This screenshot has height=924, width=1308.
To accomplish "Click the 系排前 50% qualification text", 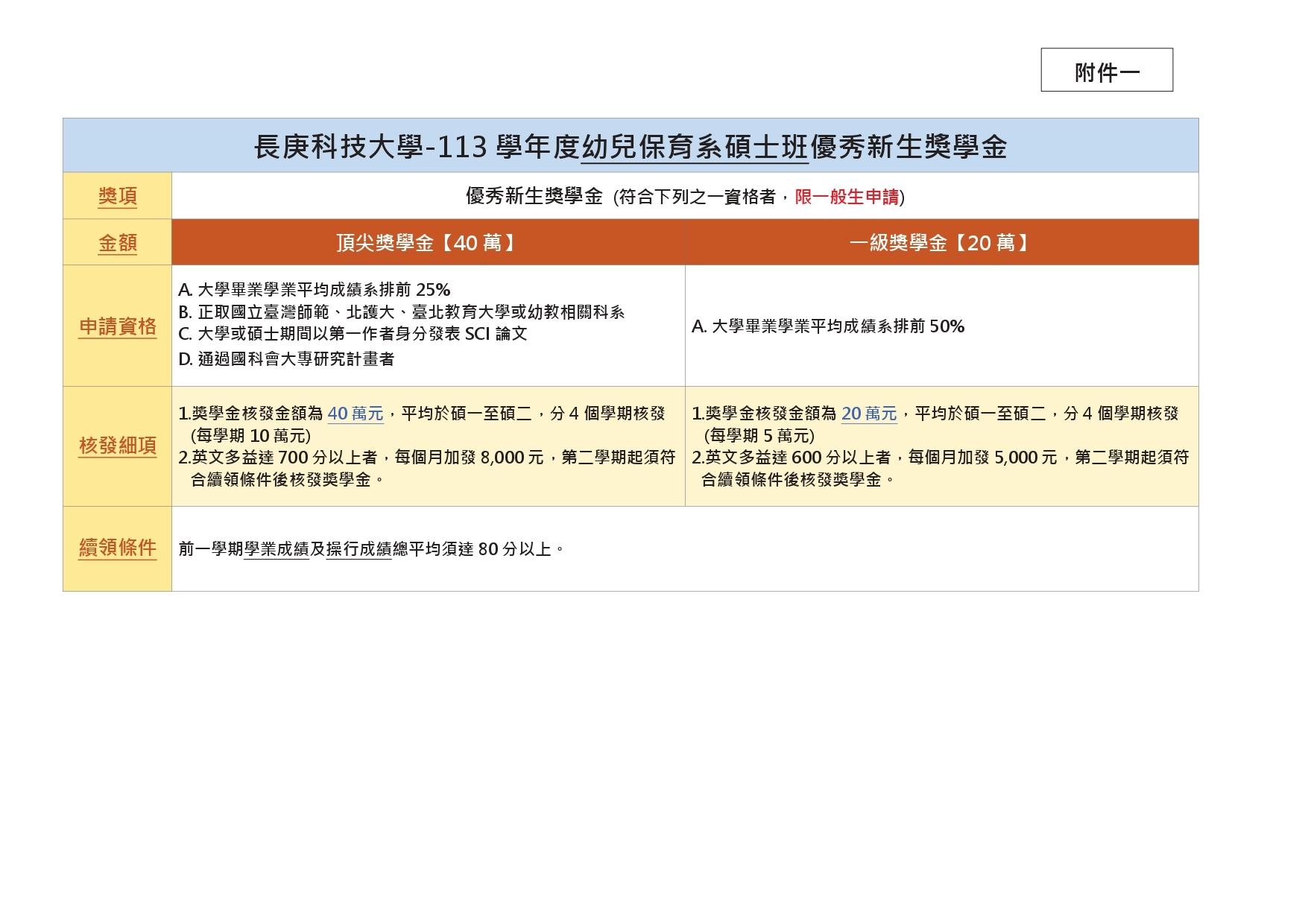I will click(827, 326).
